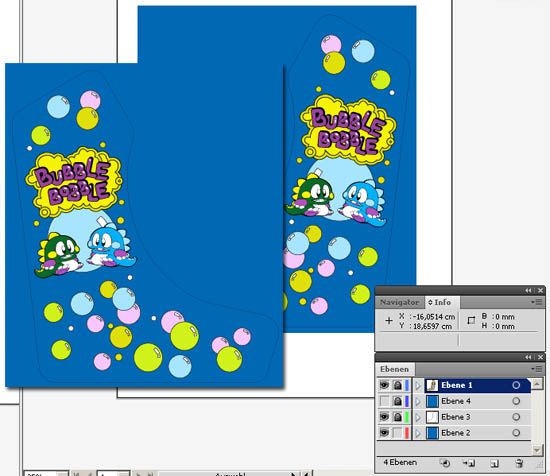Image resolution: width=550 pixels, height=476 pixels.
Task: Click the Ebenen scrollbar up arrow
Action: 537,383
